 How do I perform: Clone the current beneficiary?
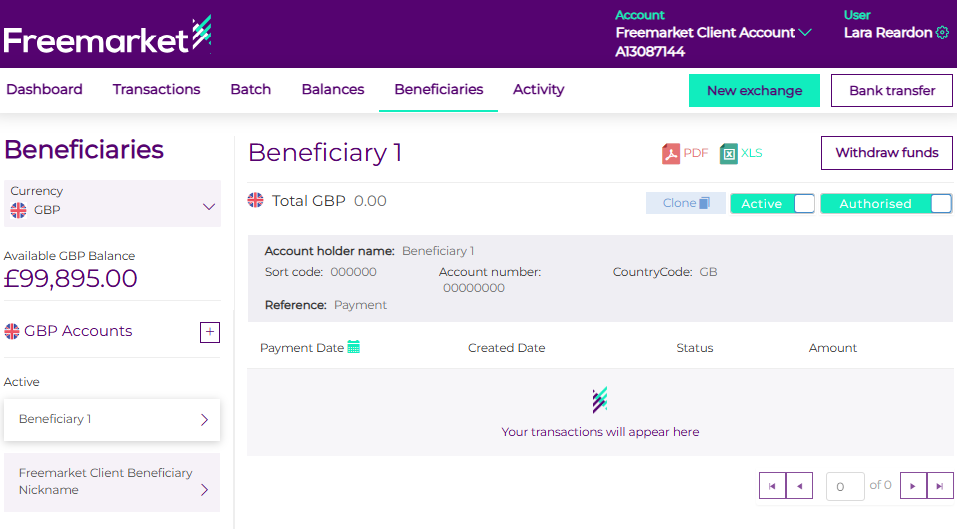[x=685, y=204]
